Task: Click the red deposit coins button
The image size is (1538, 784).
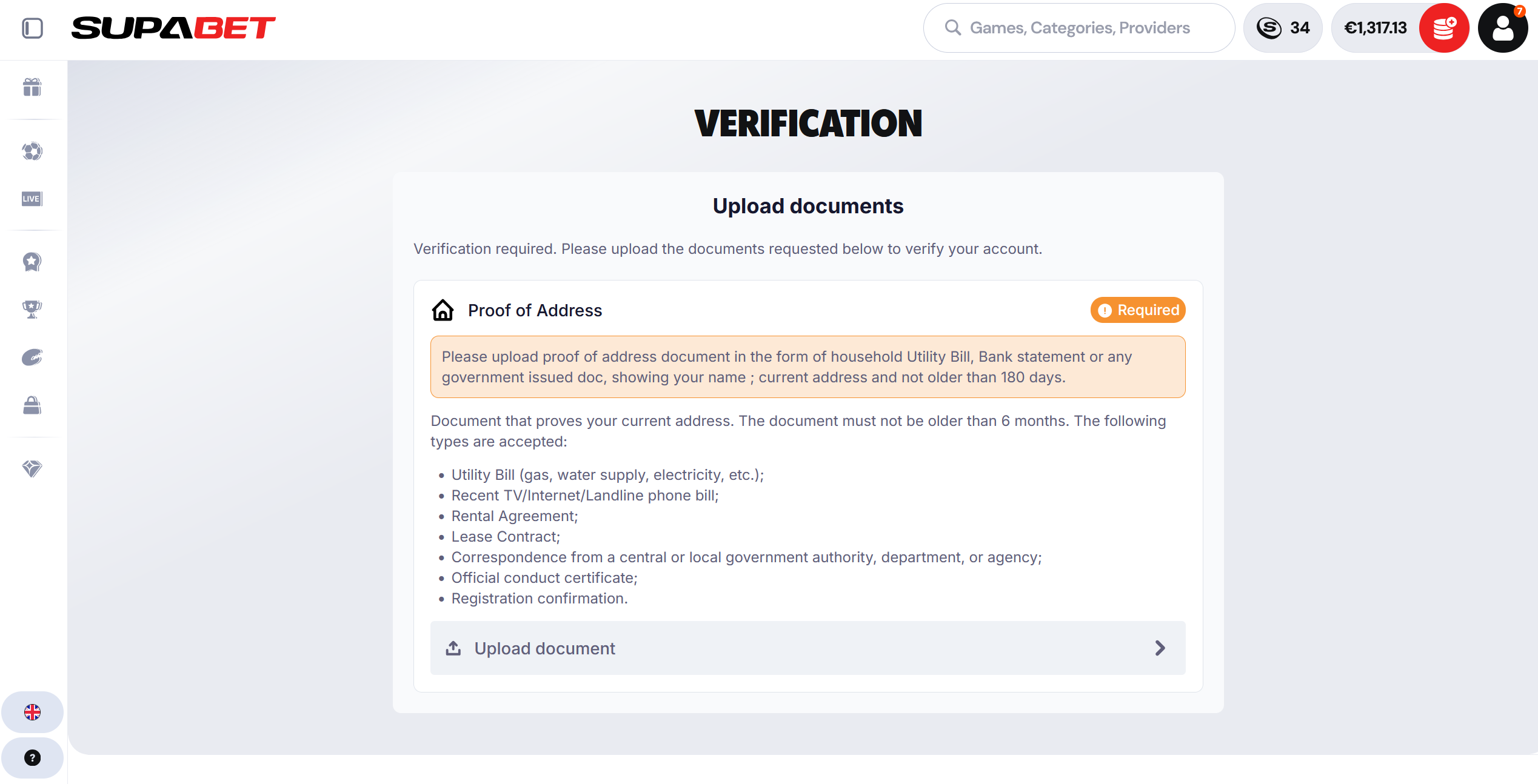Action: click(x=1444, y=28)
